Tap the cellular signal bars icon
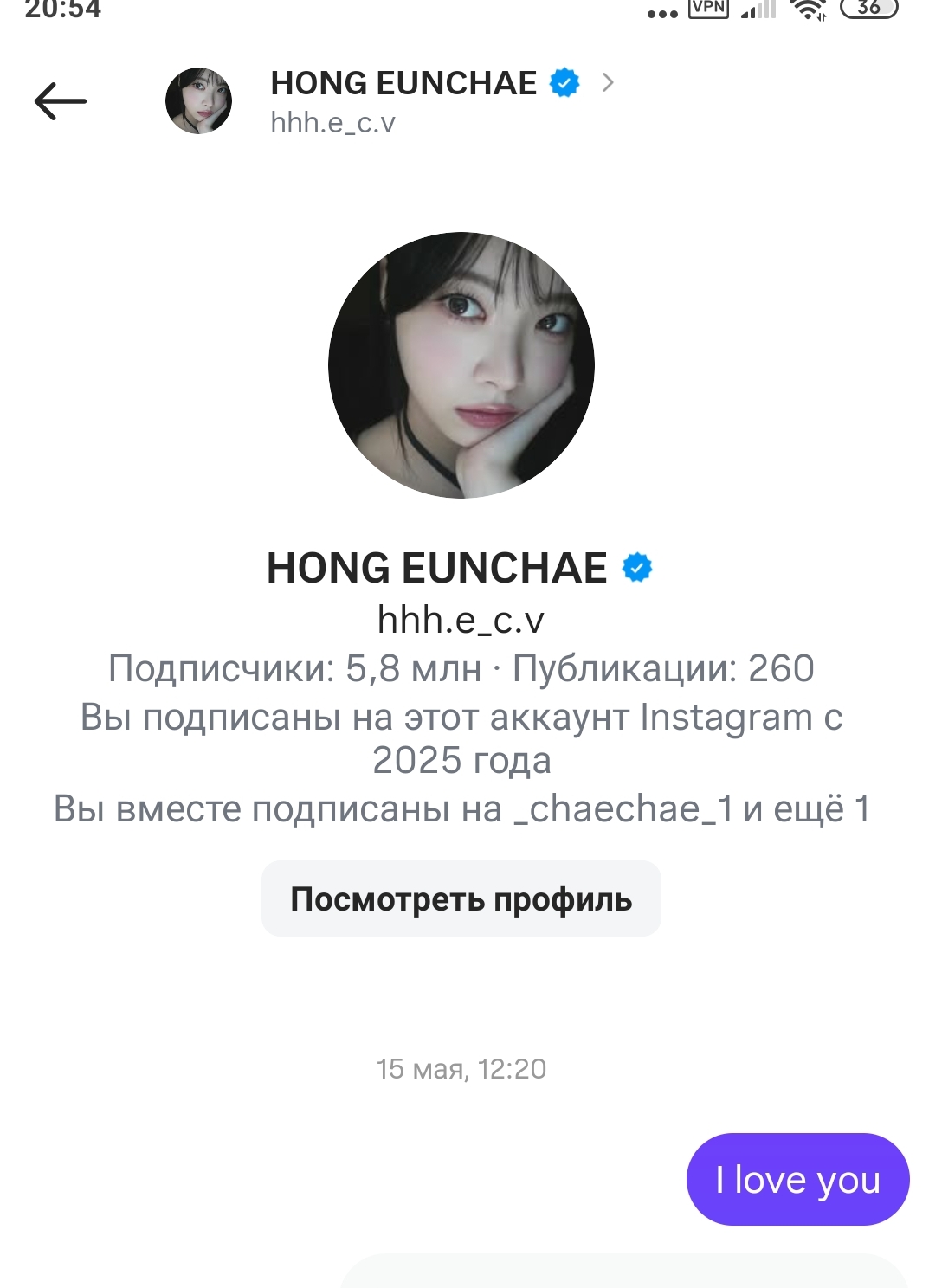Viewport: 929px width, 1288px height. 758,9
